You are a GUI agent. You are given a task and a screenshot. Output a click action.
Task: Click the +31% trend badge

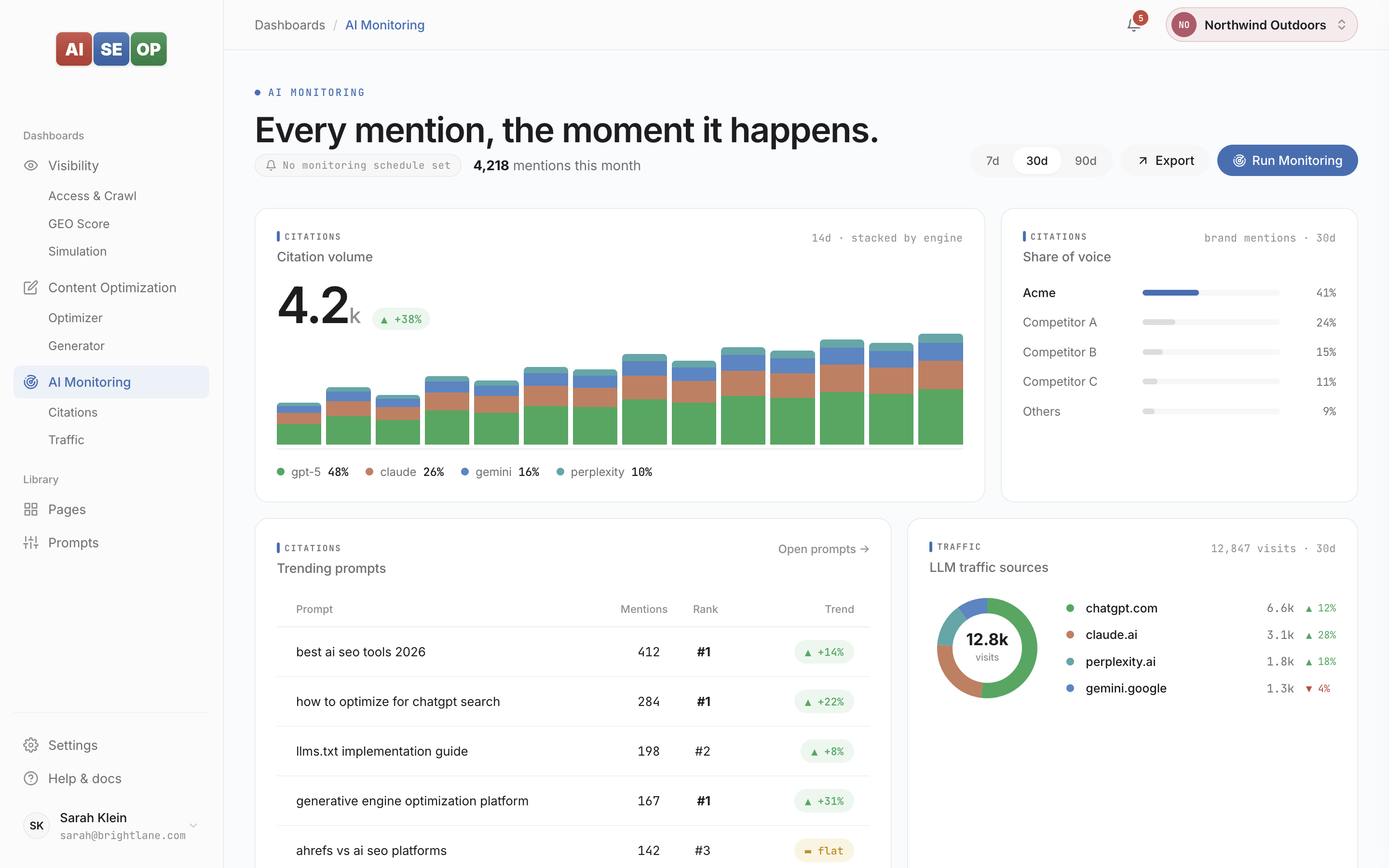pyautogui.click(x=824, y=801)
